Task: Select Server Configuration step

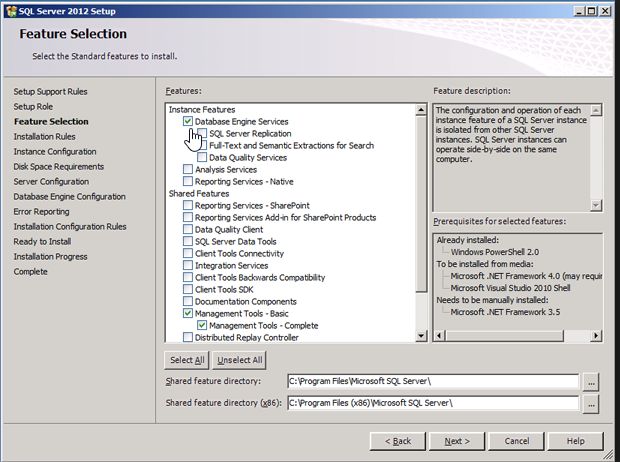Action: click(51, 182)
